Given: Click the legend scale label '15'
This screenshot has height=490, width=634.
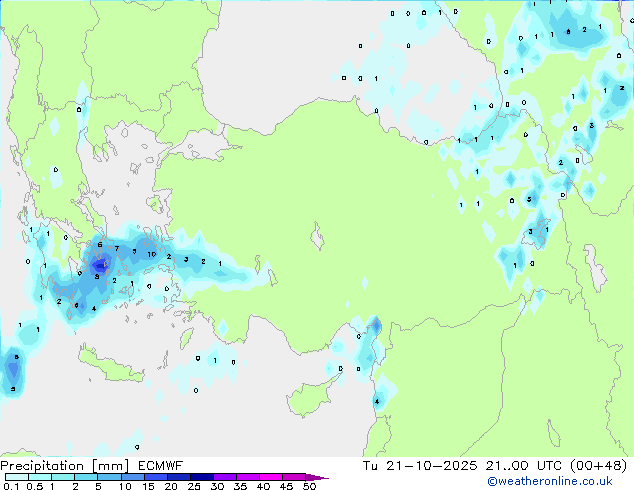Looking at the screenshot, I should tap(148, 486).
